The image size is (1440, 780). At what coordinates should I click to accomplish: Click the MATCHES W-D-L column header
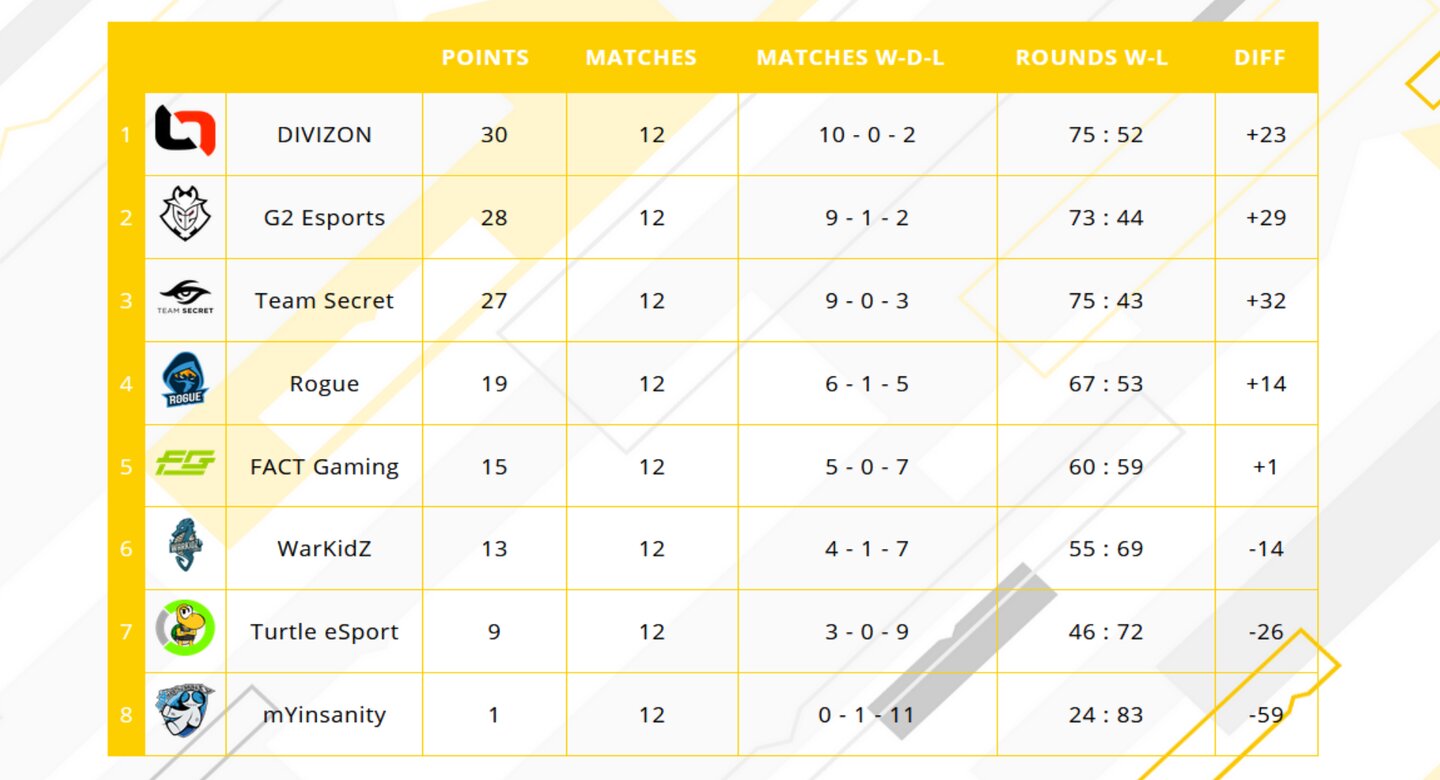click(850, 58)
